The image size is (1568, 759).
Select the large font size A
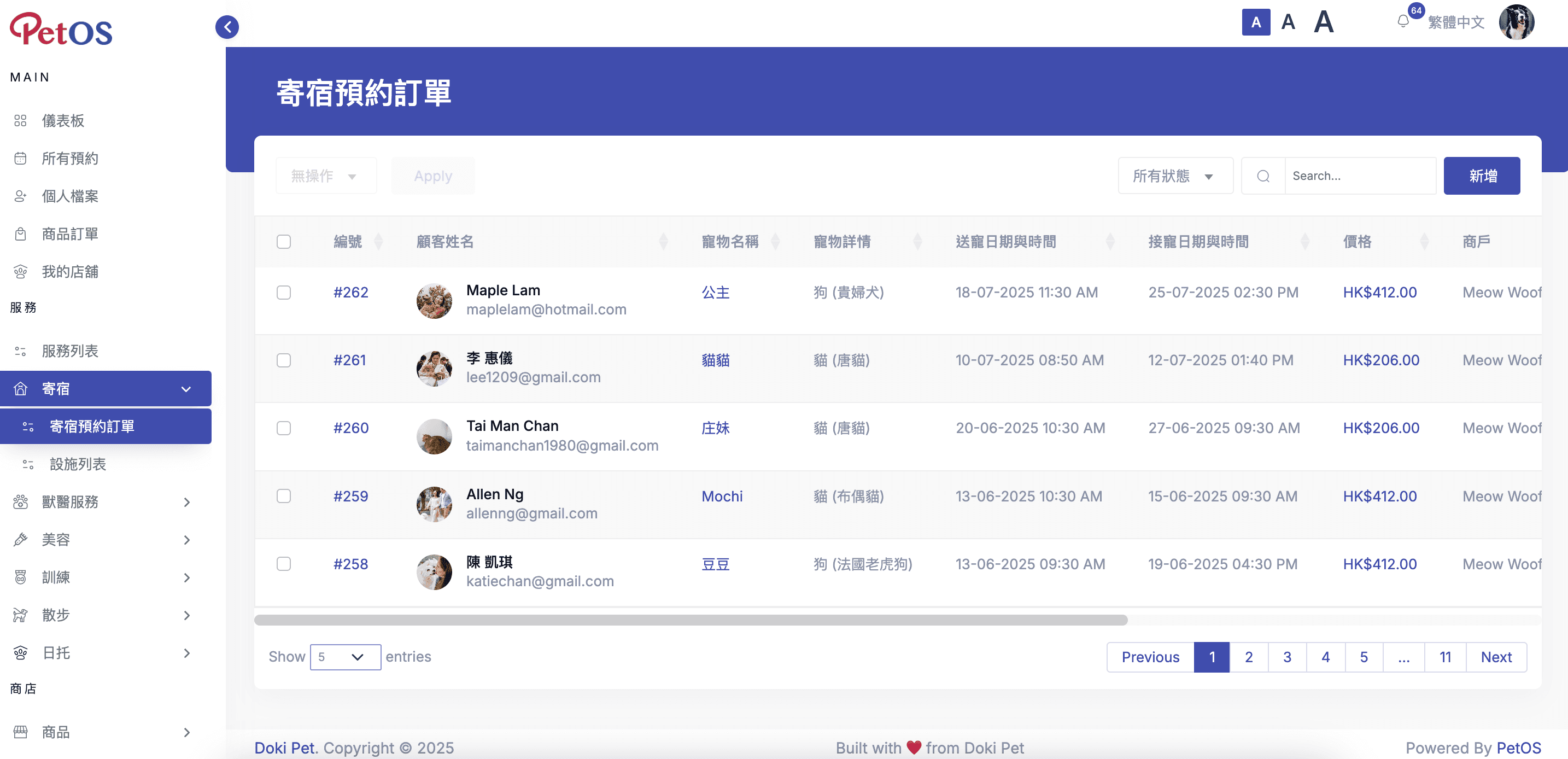(1323, 22)
